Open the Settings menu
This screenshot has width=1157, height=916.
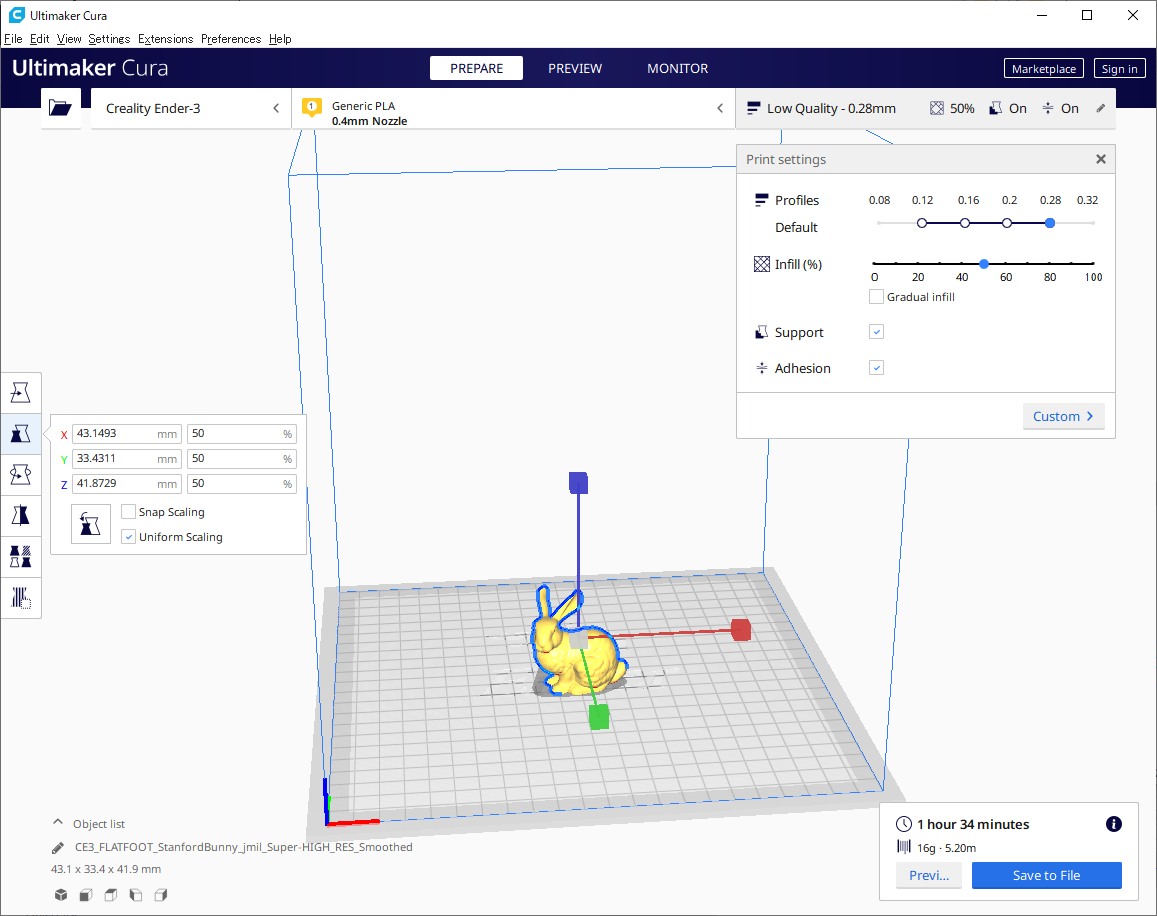[109, 39]
